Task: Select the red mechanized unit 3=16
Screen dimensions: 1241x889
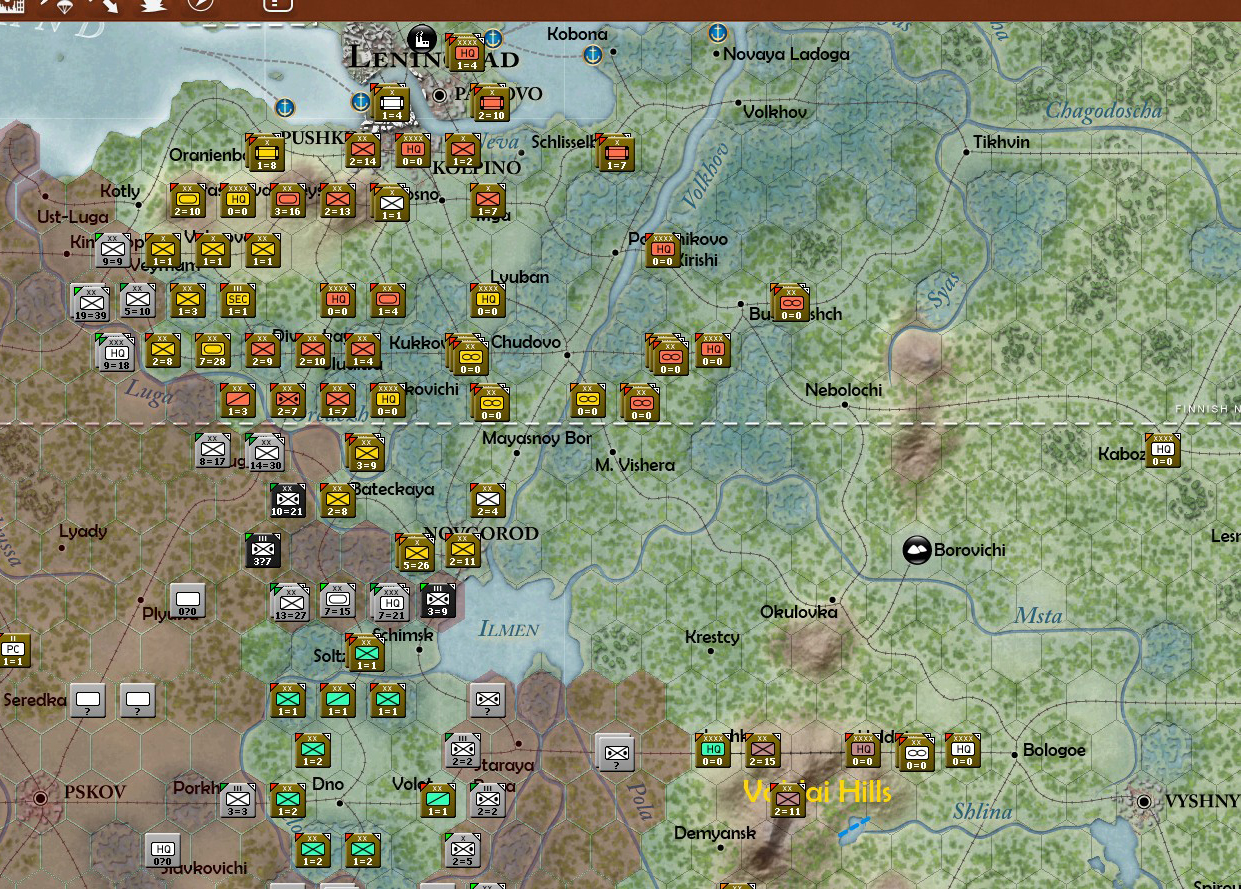Action: coord(287,200)
